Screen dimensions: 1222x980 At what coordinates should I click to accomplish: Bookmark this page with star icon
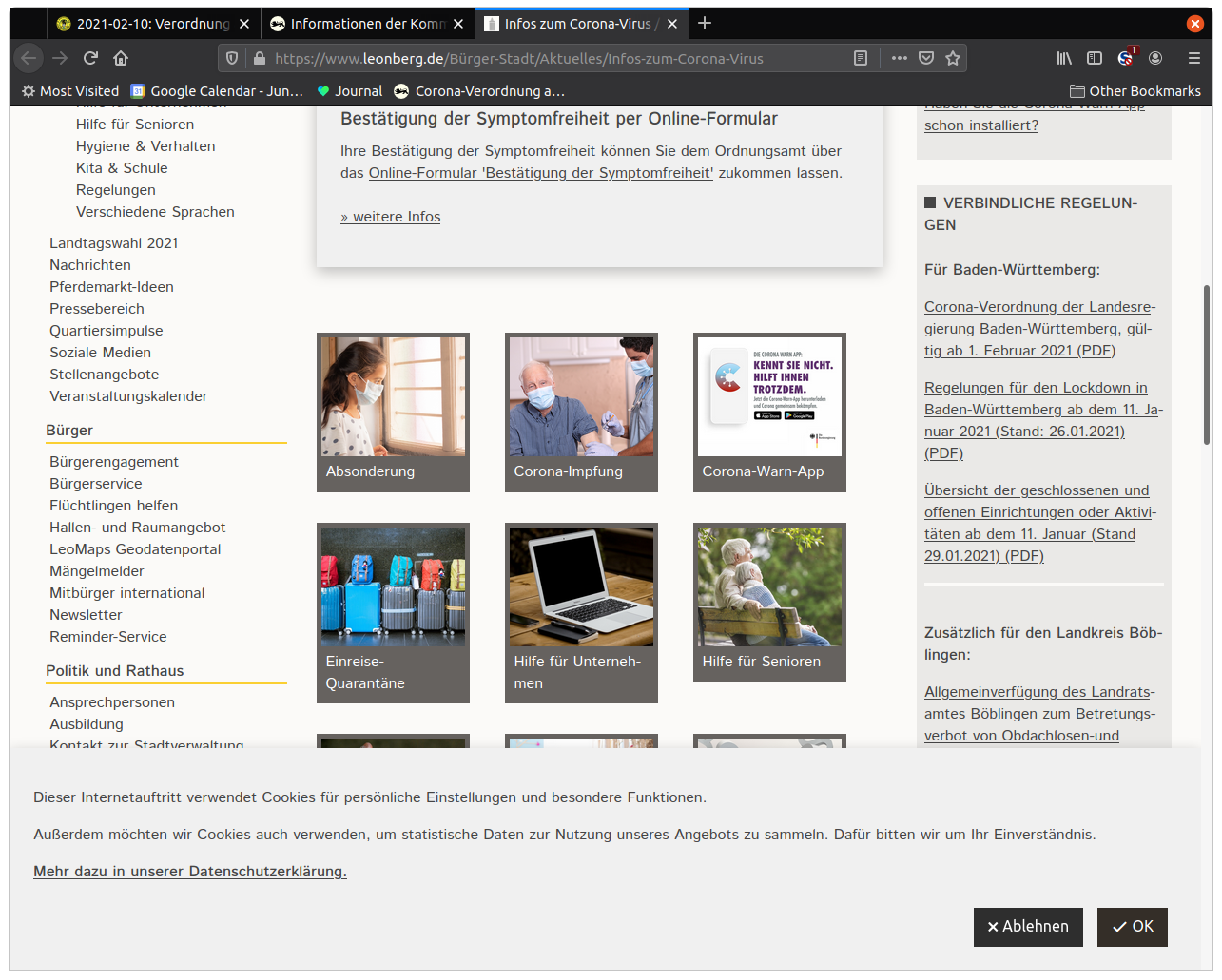pyautogui.click(x=953, y=58)
